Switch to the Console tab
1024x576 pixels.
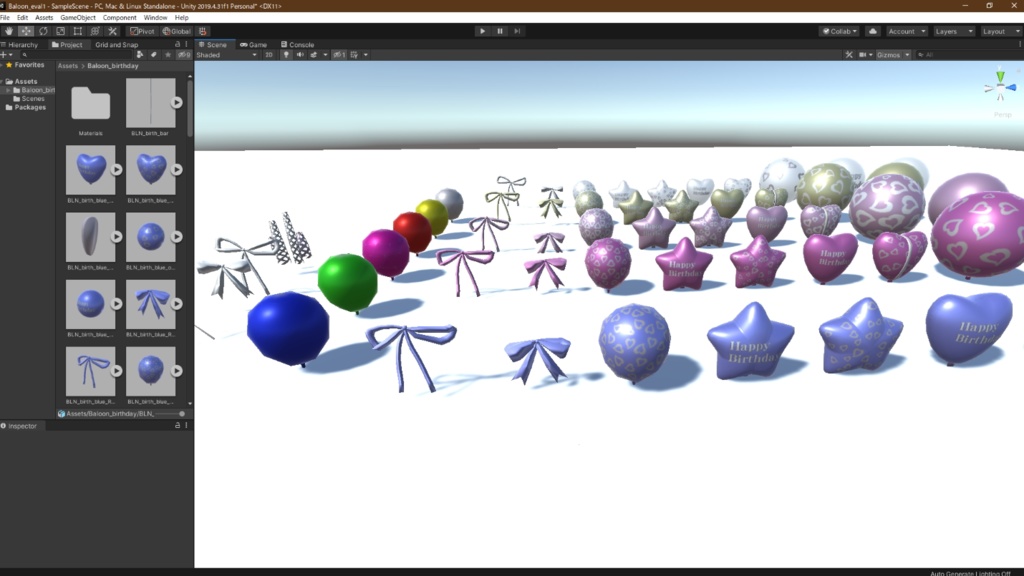298,44
